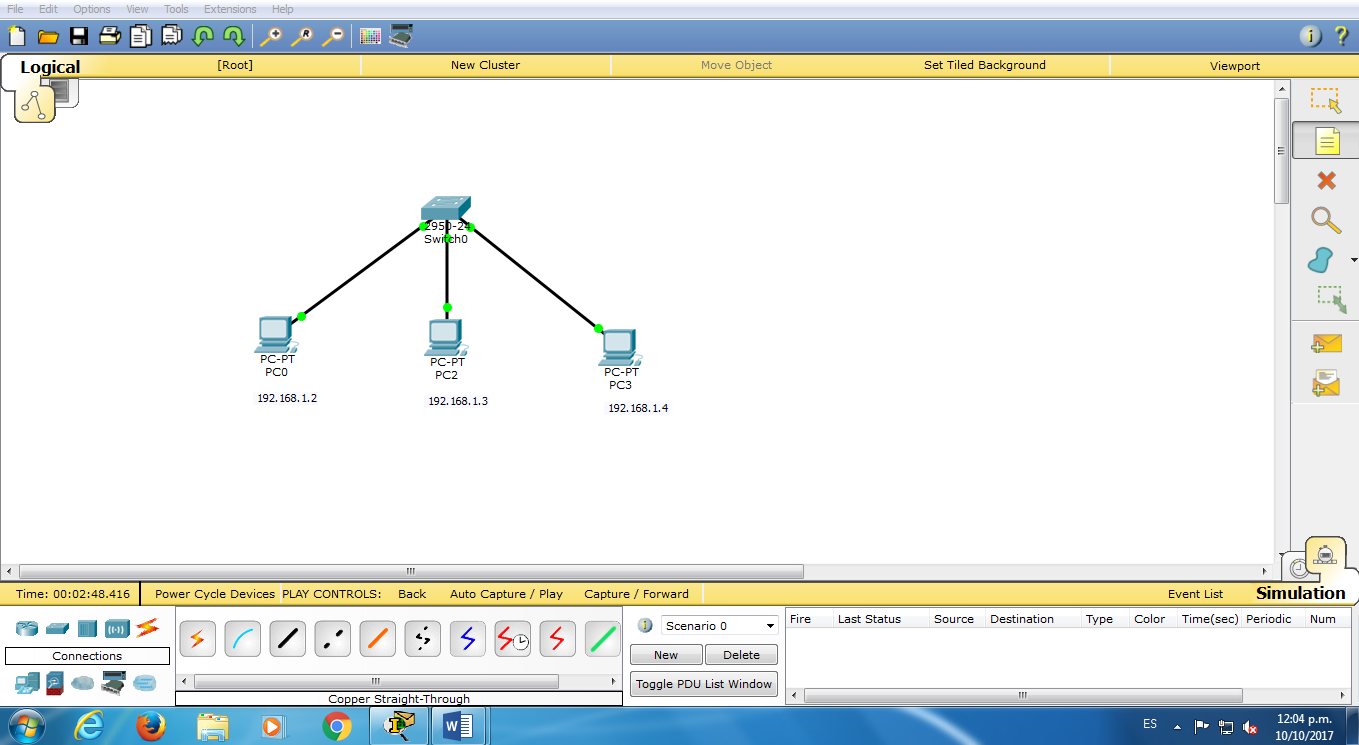This screenshot has height=745, width=1359.
Task: Click the Add Complex PDU envelope icon
Action: (1325, 381)
